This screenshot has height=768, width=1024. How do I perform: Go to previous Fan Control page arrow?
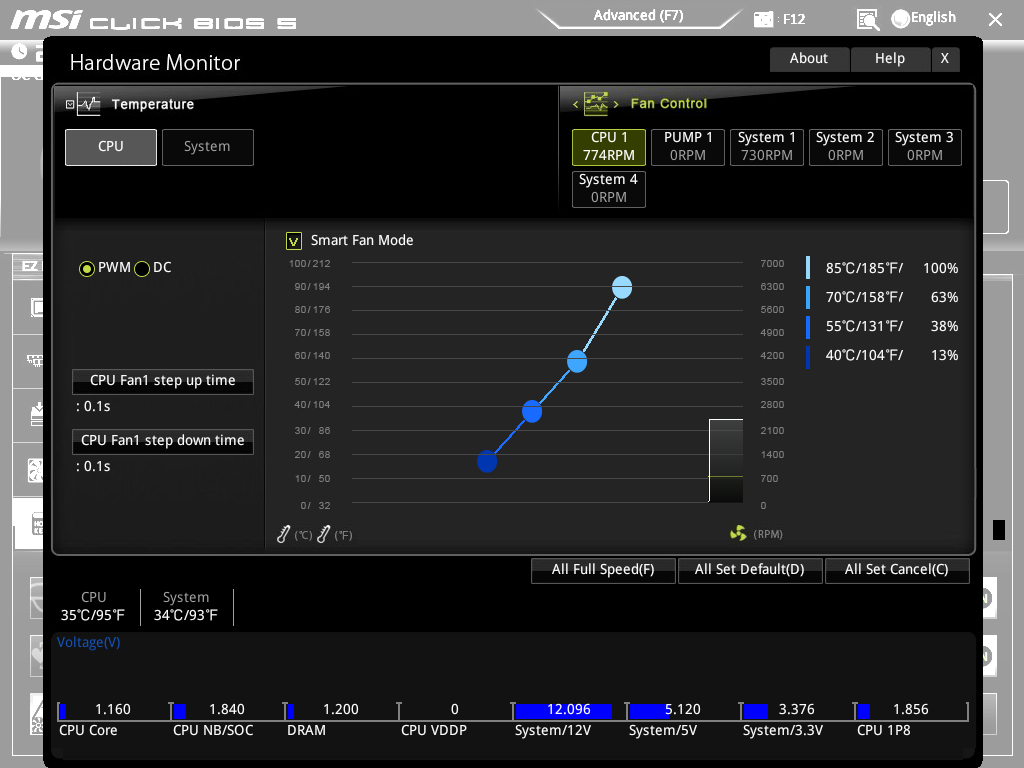(575, 104)
